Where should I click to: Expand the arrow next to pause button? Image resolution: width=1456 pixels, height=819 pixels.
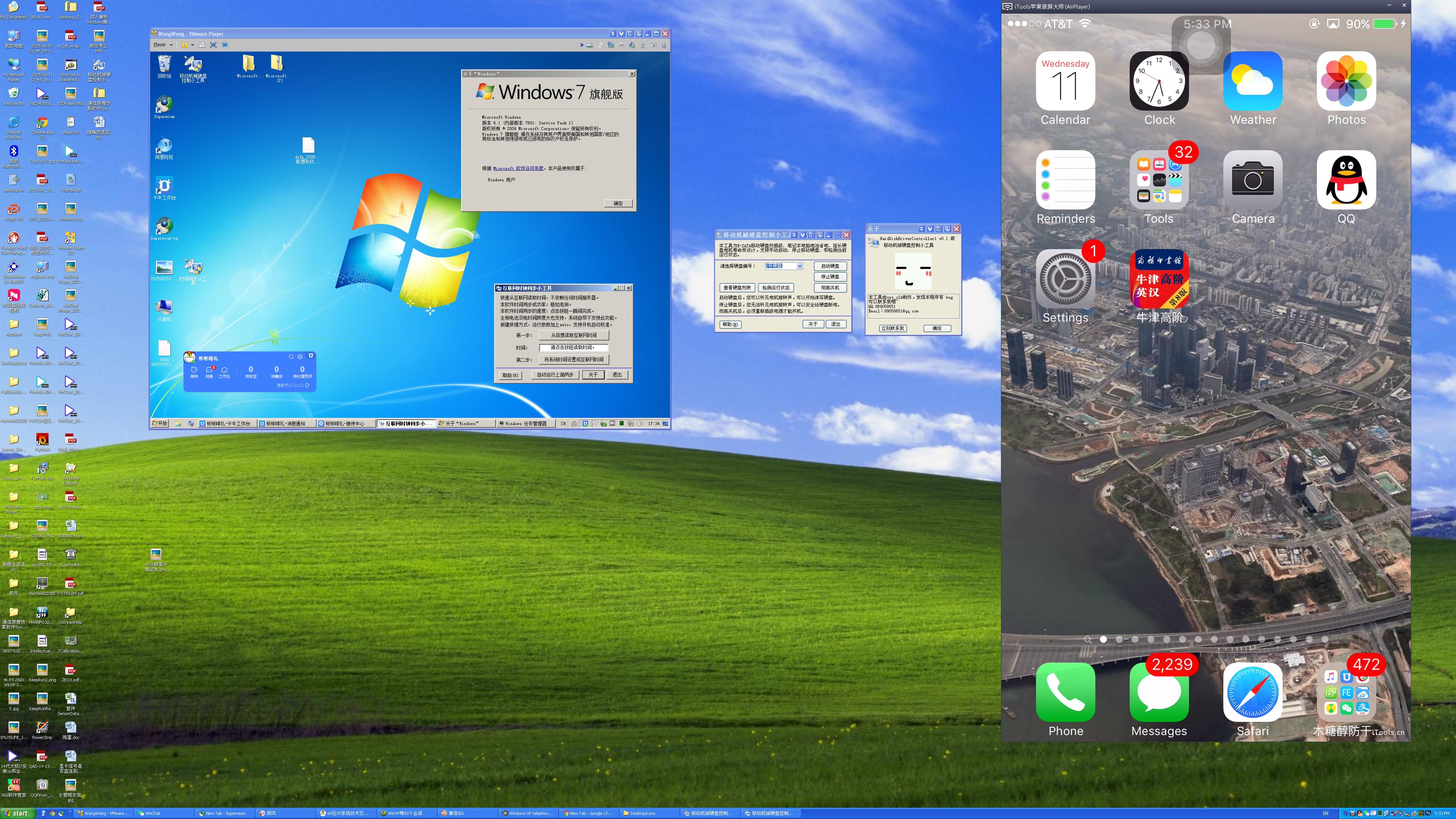192,45
